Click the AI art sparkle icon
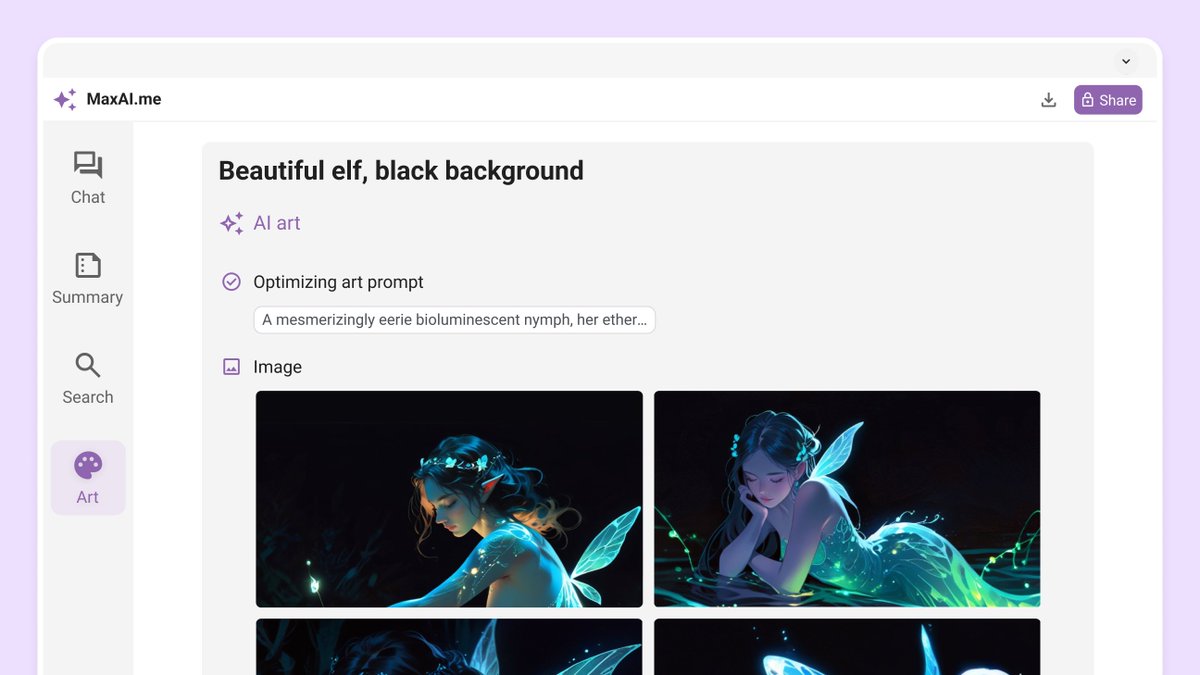The height and width of the screenshot is (675, 1200). click(x=231, y=223)
